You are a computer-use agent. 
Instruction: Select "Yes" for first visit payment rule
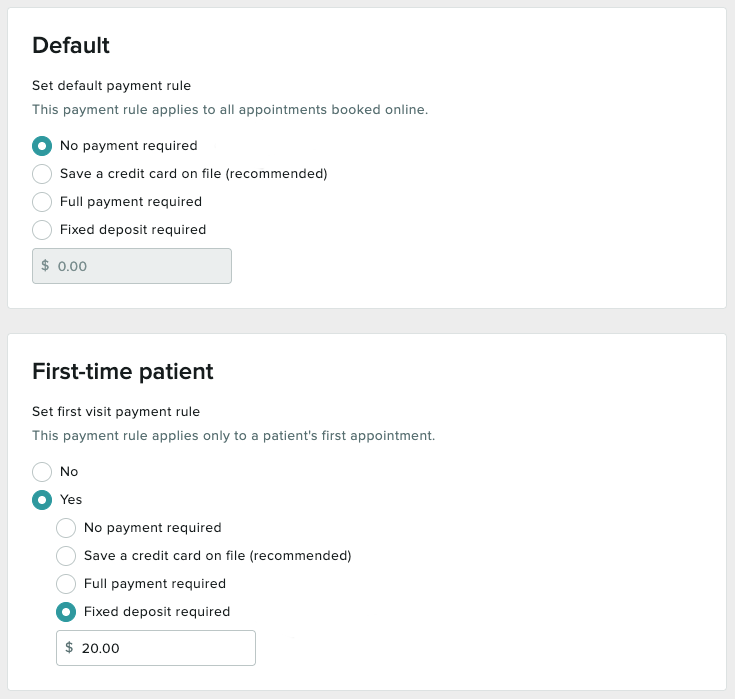[42, 500]
